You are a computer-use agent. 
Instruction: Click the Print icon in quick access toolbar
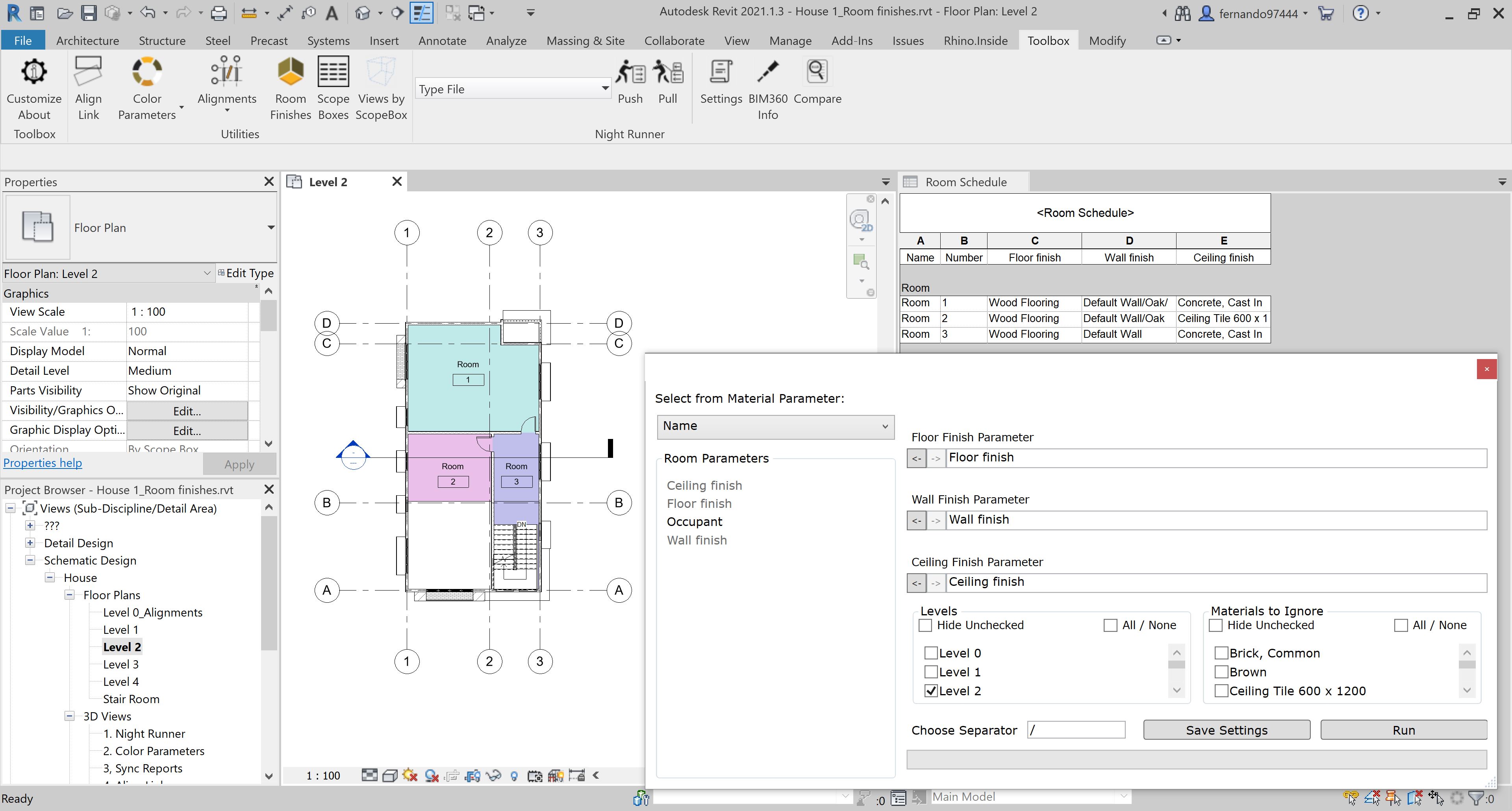tap(219, 12)
